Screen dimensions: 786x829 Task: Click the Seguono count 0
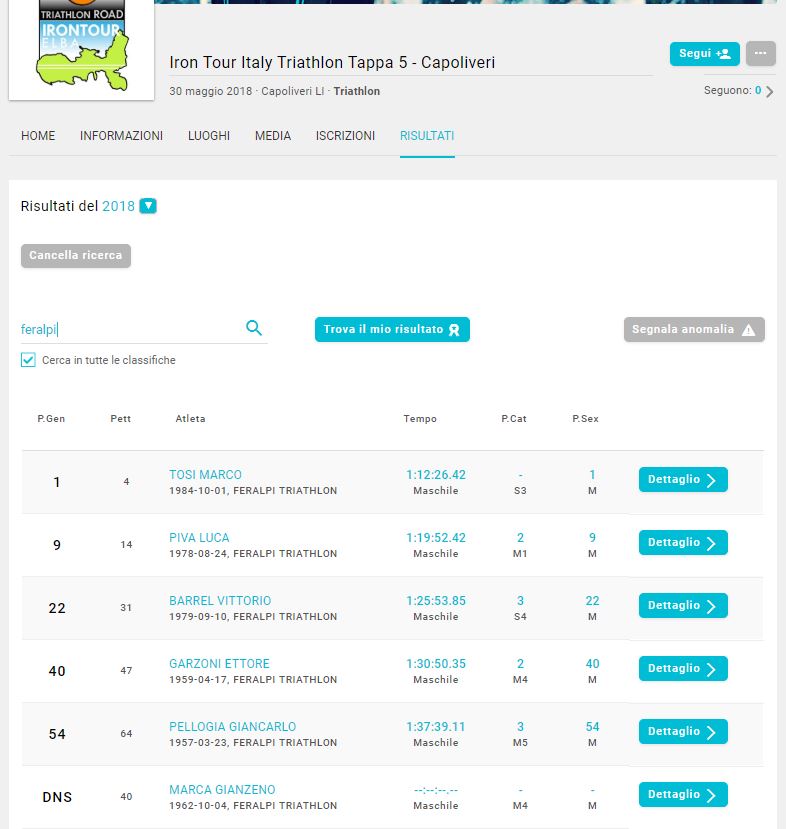pos(758,90)
